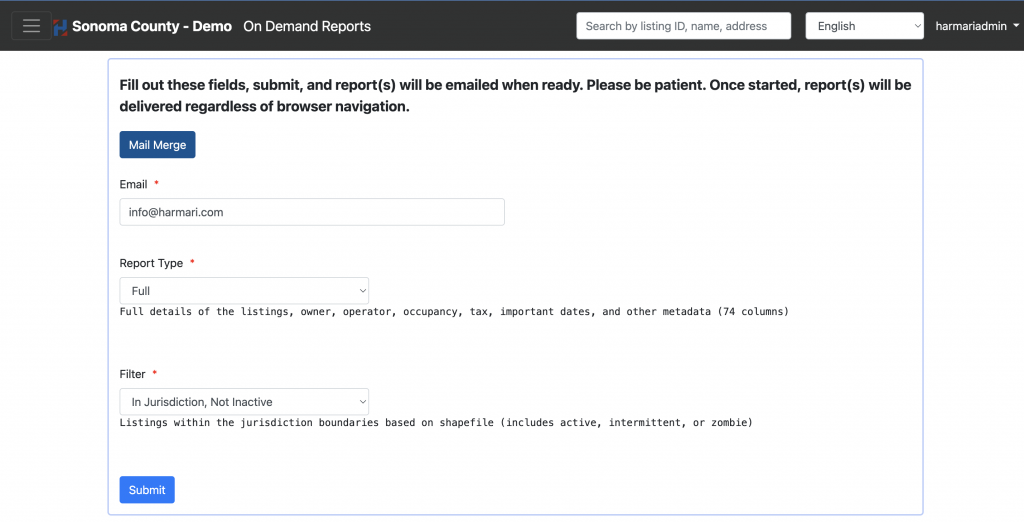Submit the report request form
This screenshot has width=1024, height=522.
tap(147, 490)
